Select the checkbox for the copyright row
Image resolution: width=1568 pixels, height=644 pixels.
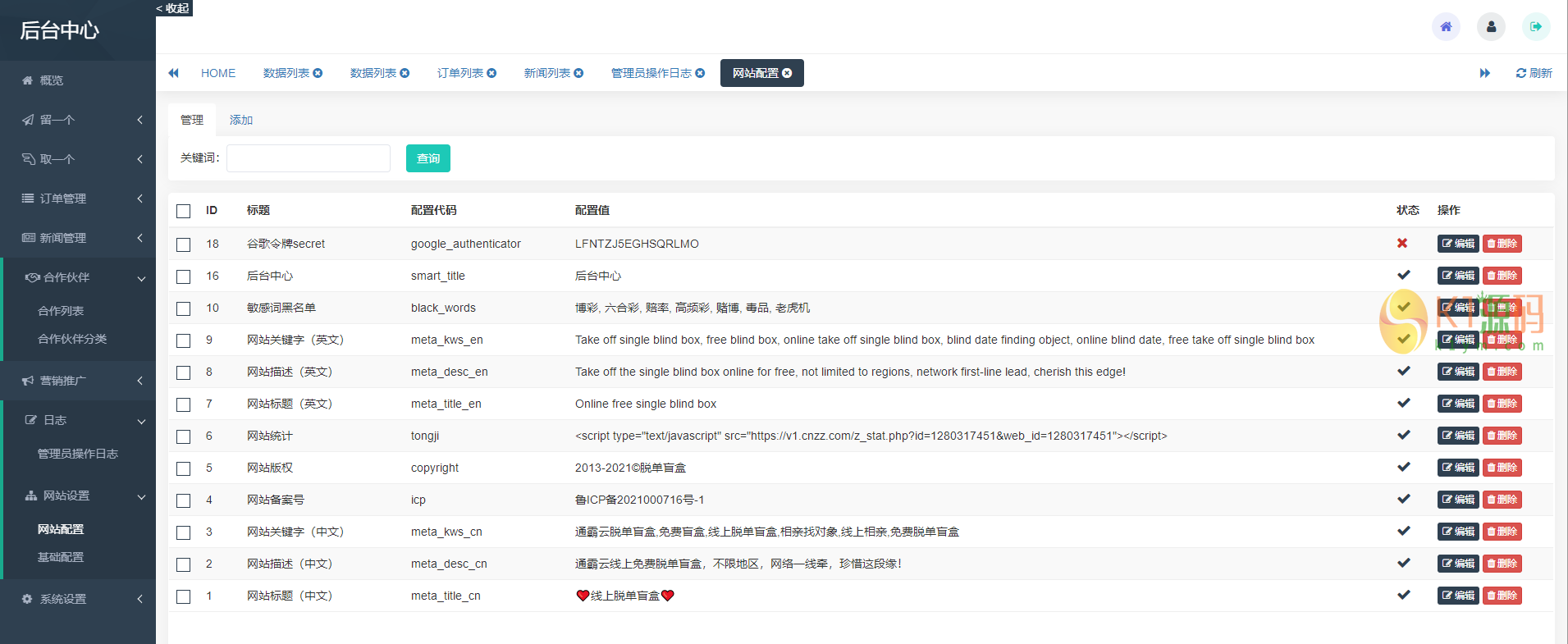point(184,468)
